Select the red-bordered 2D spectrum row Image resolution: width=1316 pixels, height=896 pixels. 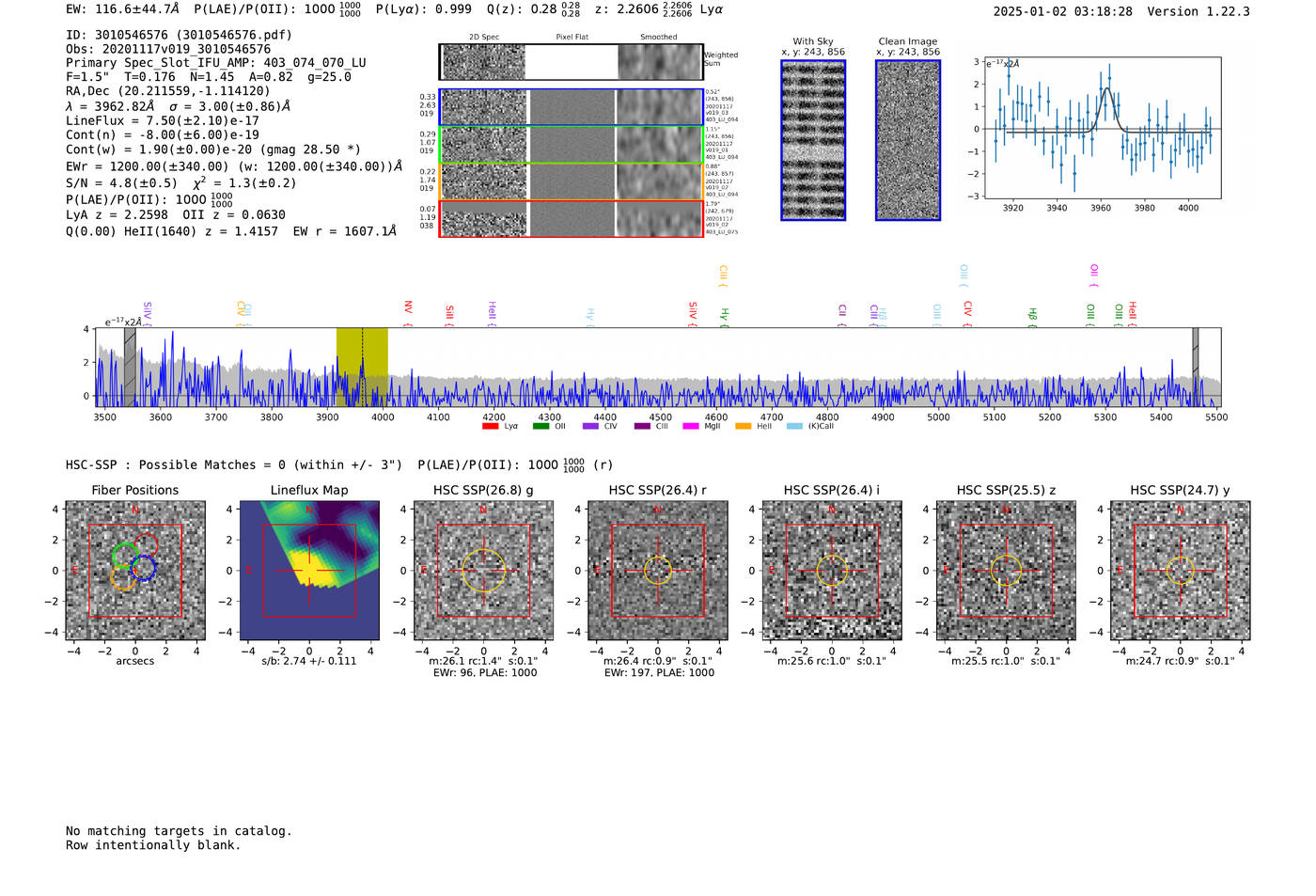[x=571, y=218]
